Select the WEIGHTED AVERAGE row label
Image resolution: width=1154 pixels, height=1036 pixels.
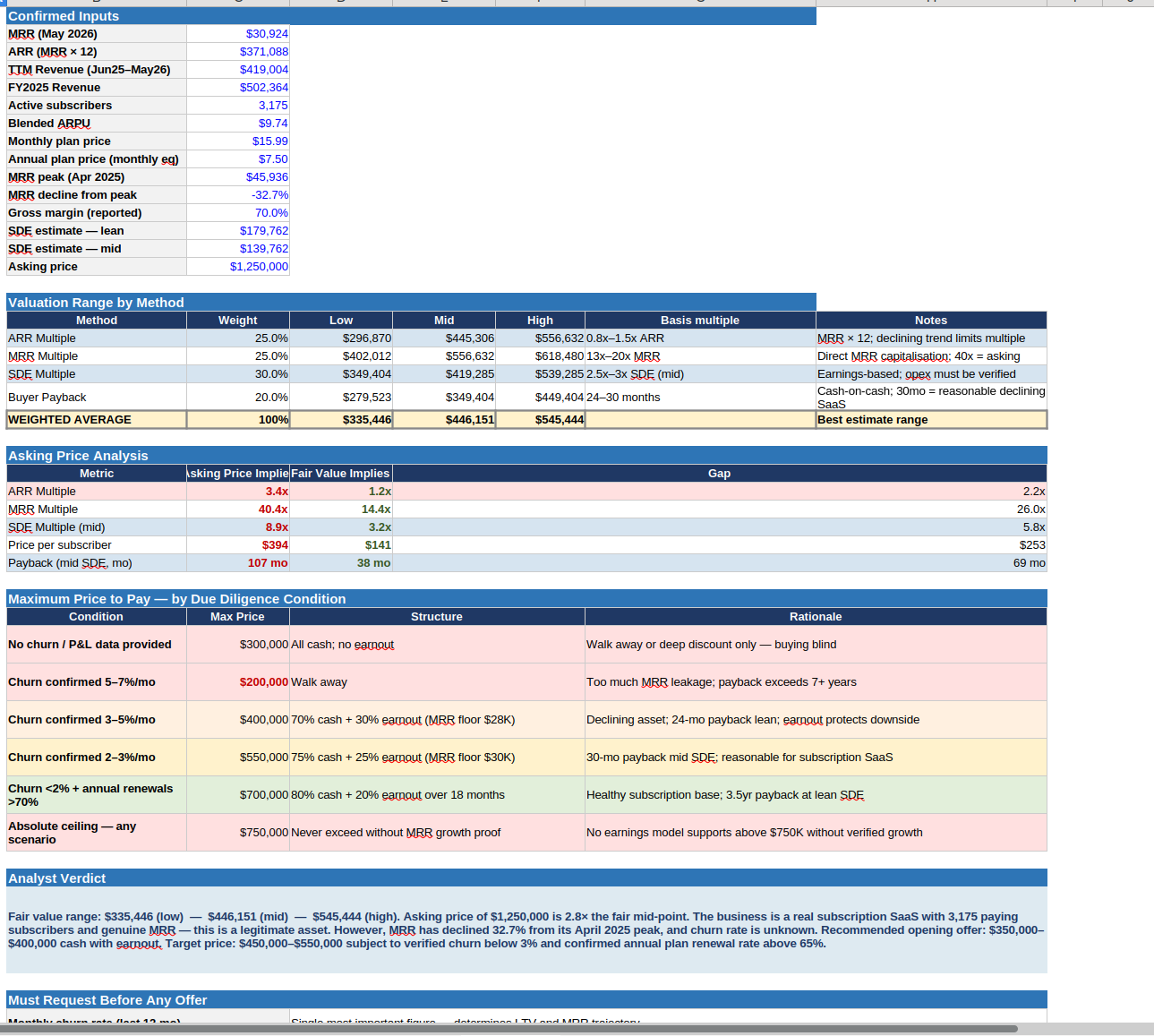pyautogui.click(x=97, y=420)
